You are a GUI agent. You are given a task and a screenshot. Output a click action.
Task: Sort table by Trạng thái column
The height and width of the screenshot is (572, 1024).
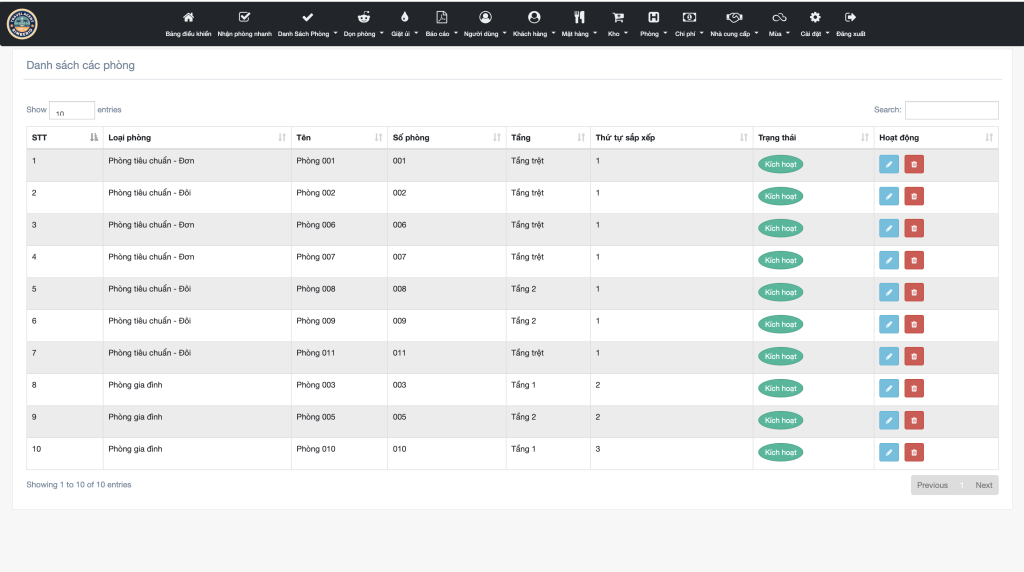813,138
